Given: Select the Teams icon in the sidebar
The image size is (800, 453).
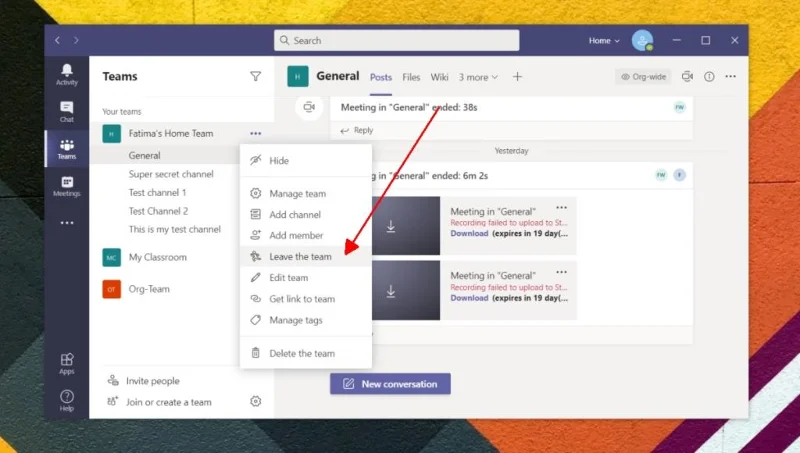Looking at the screenshot, I should (x=67, y=149).
